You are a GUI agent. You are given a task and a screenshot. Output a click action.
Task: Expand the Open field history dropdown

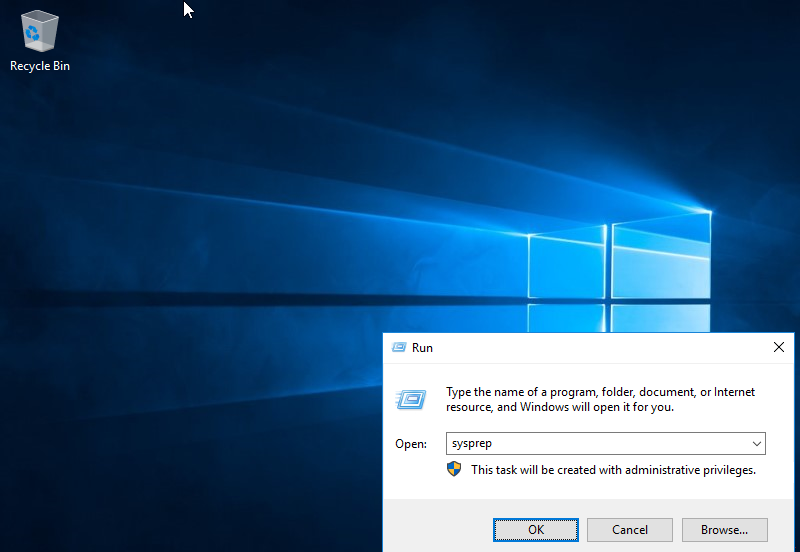click(757, 443)
